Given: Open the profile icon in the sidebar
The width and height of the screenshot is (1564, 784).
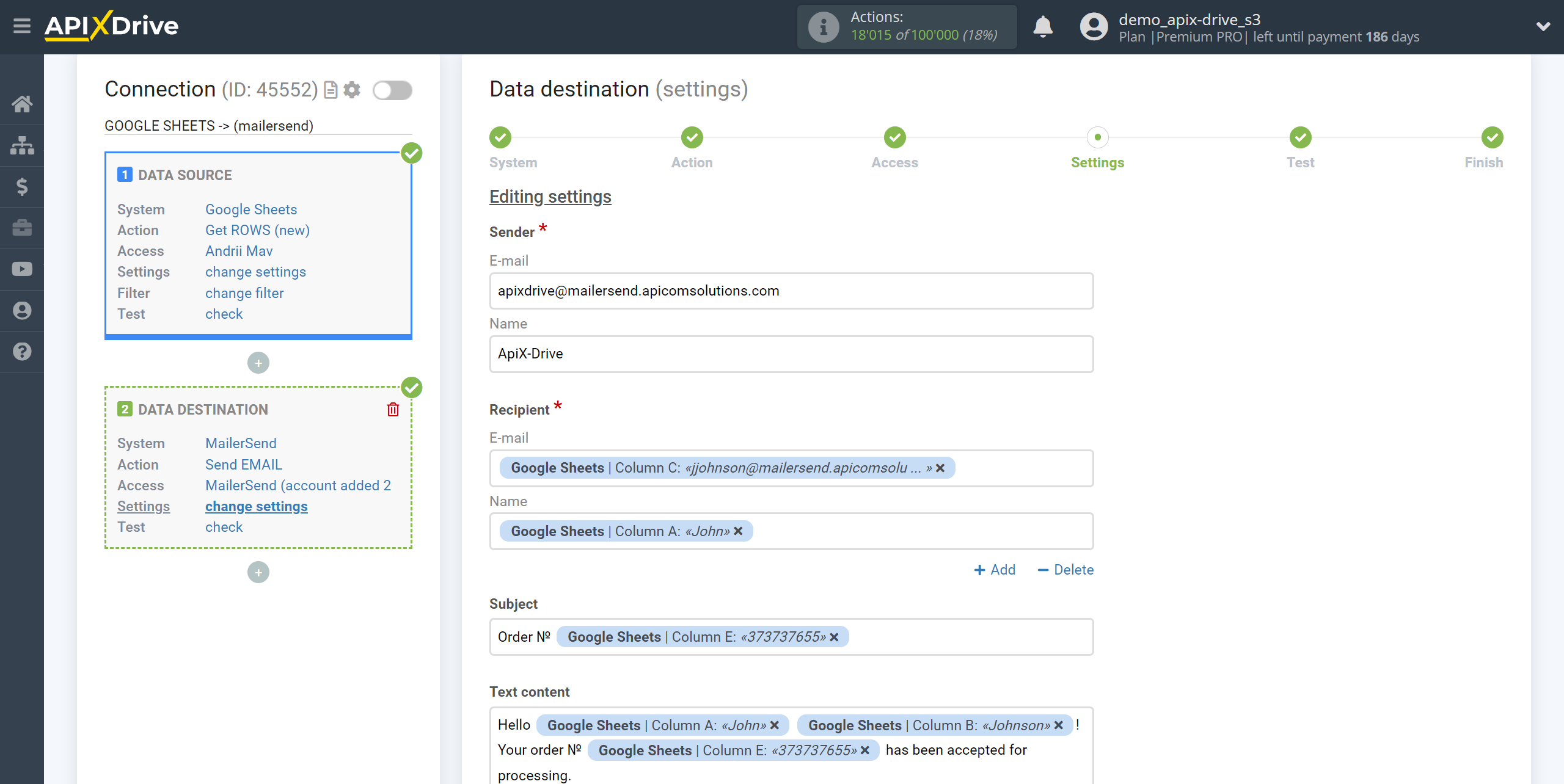Looking at the screenshot, I should (x=22, y=310).
